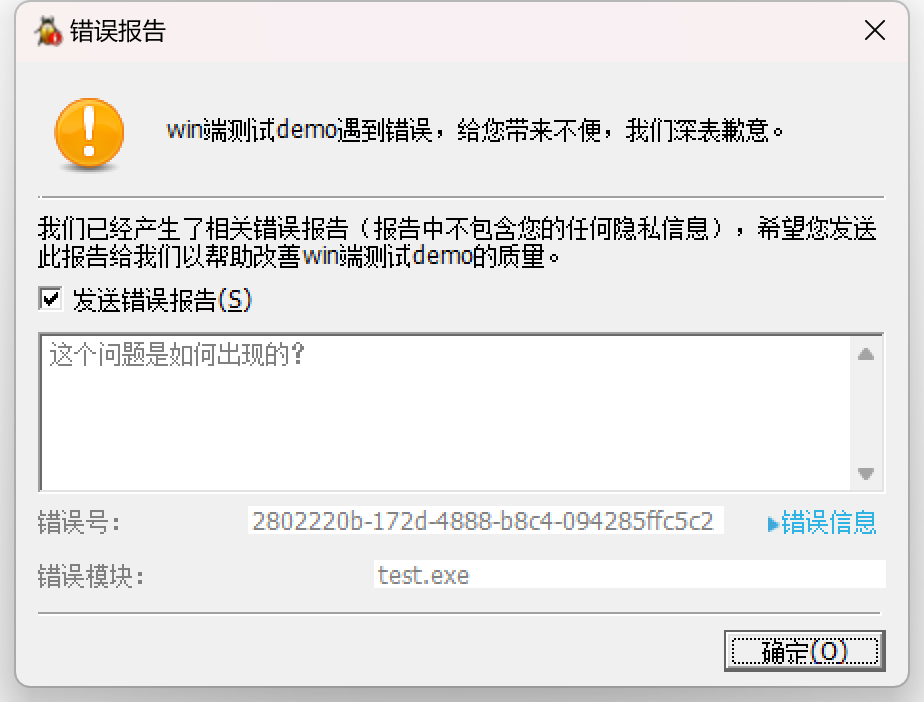
Task: Click the orange exclamation warning icon
Action: [x=90, y=133]
